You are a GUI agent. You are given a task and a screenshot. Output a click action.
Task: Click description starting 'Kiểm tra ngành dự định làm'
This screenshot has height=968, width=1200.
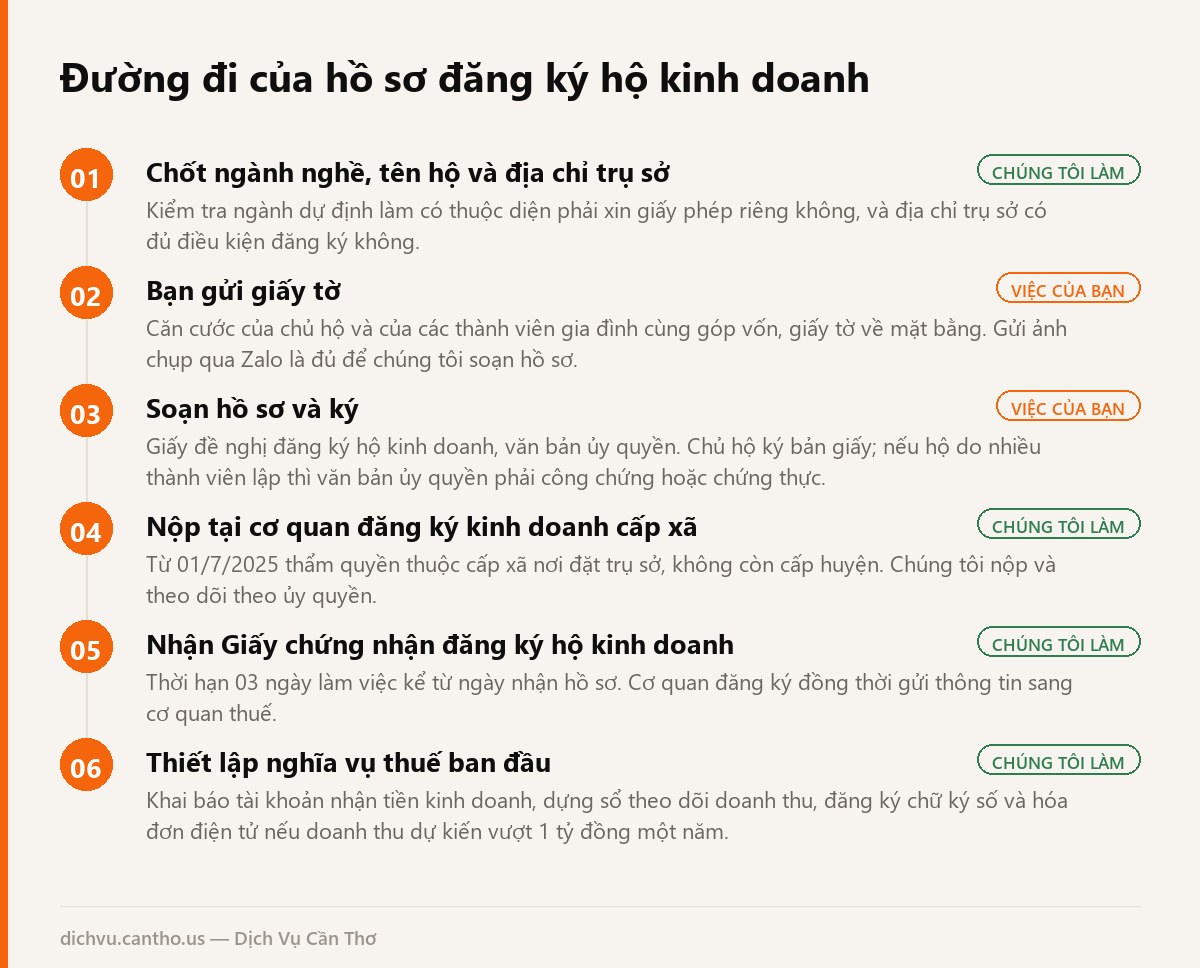coord(596,226)
